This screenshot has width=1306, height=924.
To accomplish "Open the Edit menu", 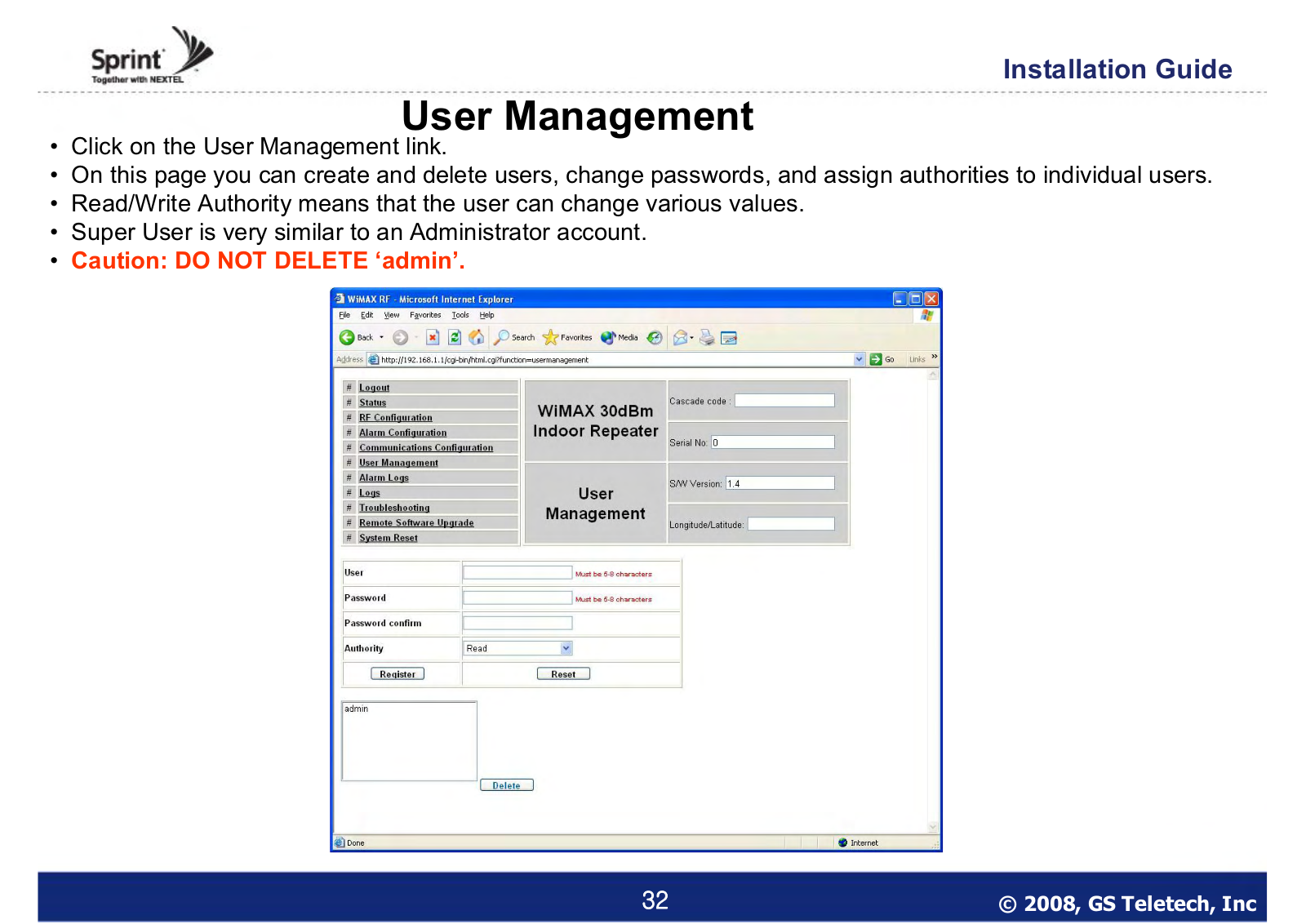I will [367, 315].
